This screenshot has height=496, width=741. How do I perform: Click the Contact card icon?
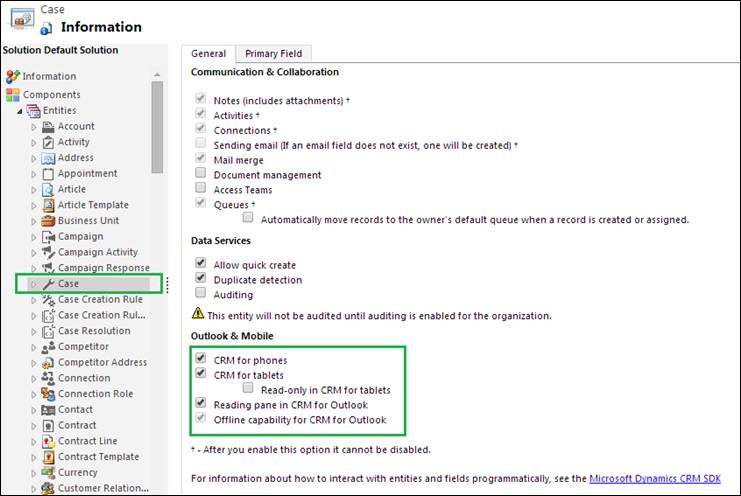click(x=48, y=410)
